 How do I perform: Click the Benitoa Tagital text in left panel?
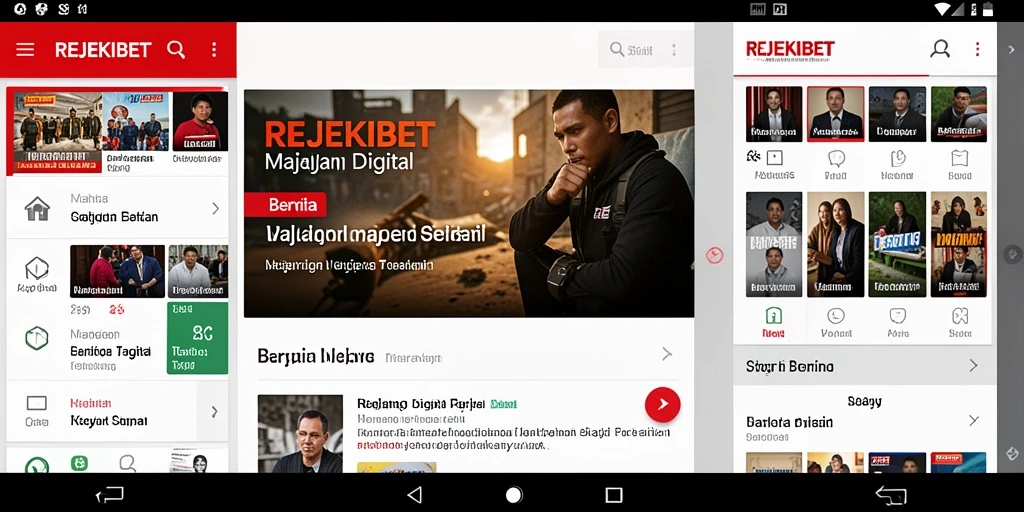(x=111, y=351)
